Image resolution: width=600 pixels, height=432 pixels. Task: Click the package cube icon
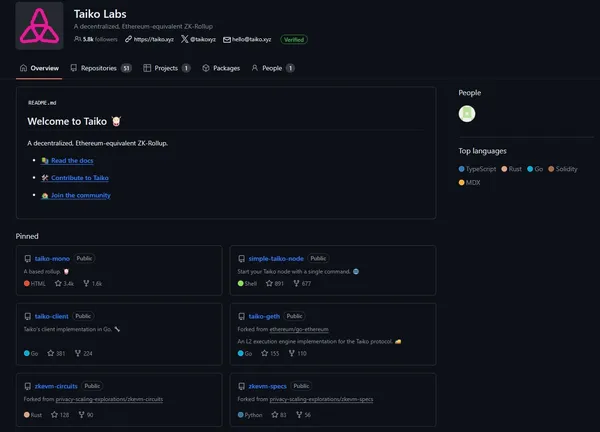[206, 68]
